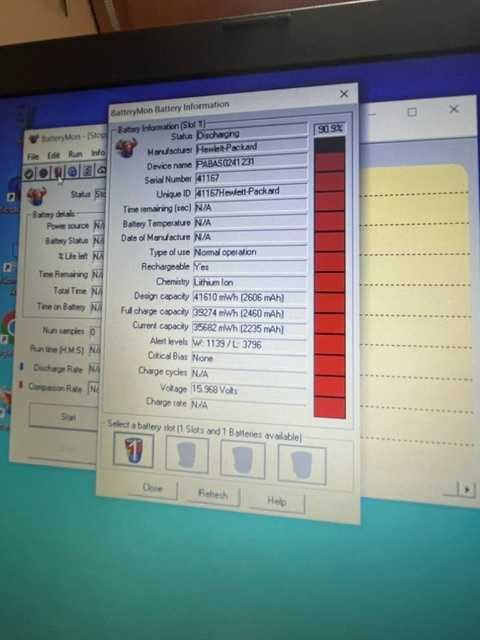
Task: Click the Close button in Battery Information
Action: click(x=153, y=488)
